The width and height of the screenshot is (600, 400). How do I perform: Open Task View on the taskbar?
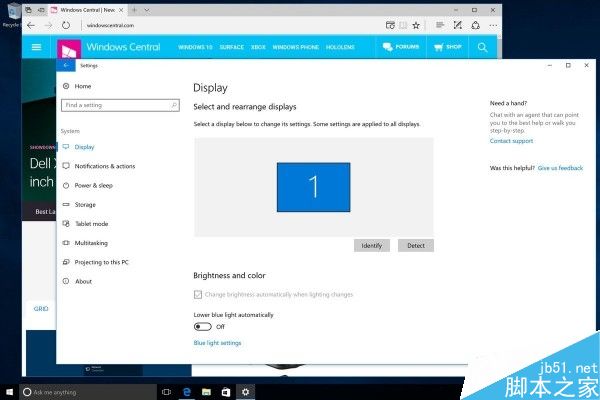coord(166,392)
